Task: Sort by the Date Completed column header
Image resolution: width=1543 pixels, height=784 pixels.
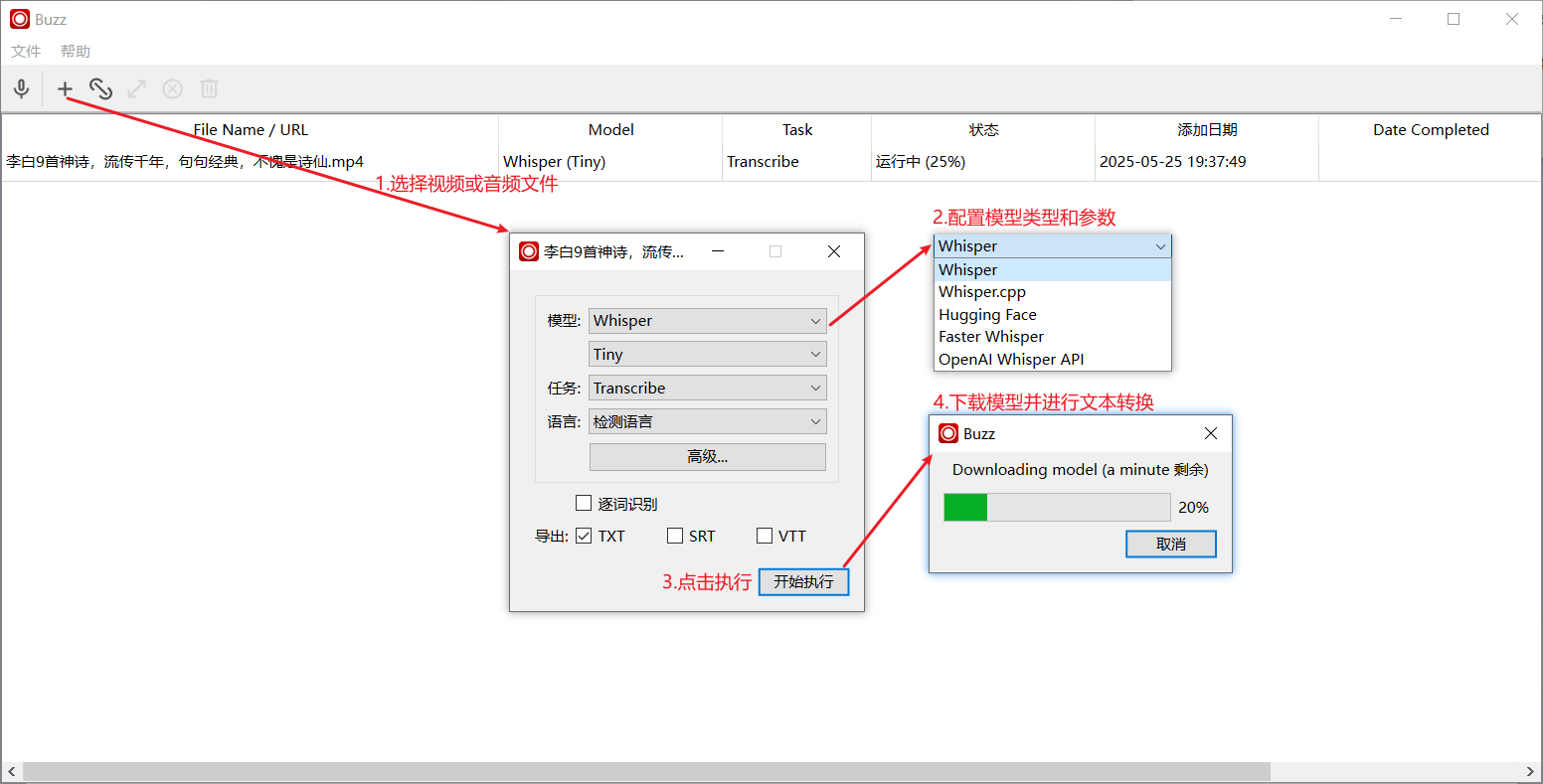Action: click(1431, 130)
